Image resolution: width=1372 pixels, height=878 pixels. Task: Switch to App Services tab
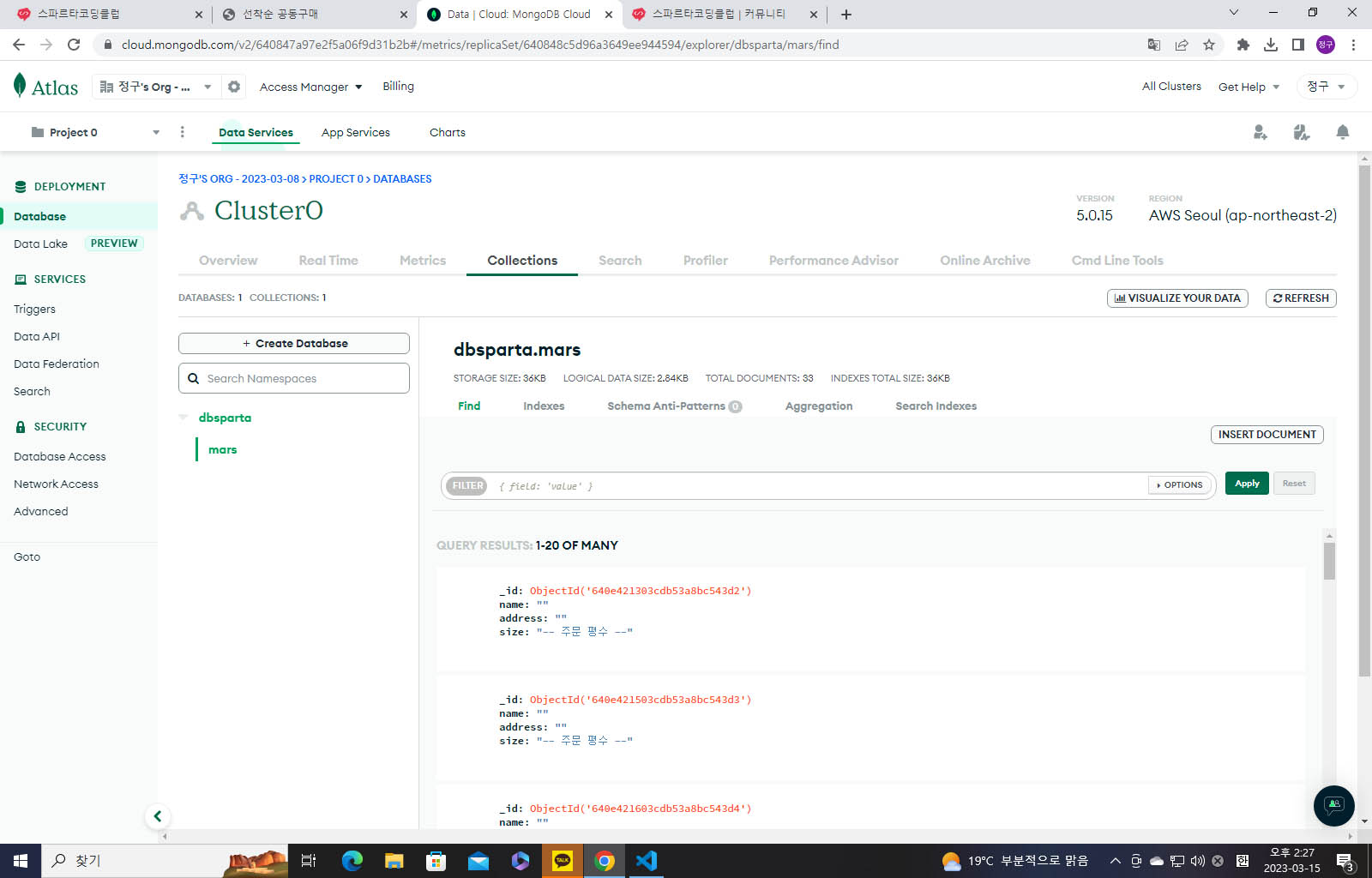coord(356,132)
